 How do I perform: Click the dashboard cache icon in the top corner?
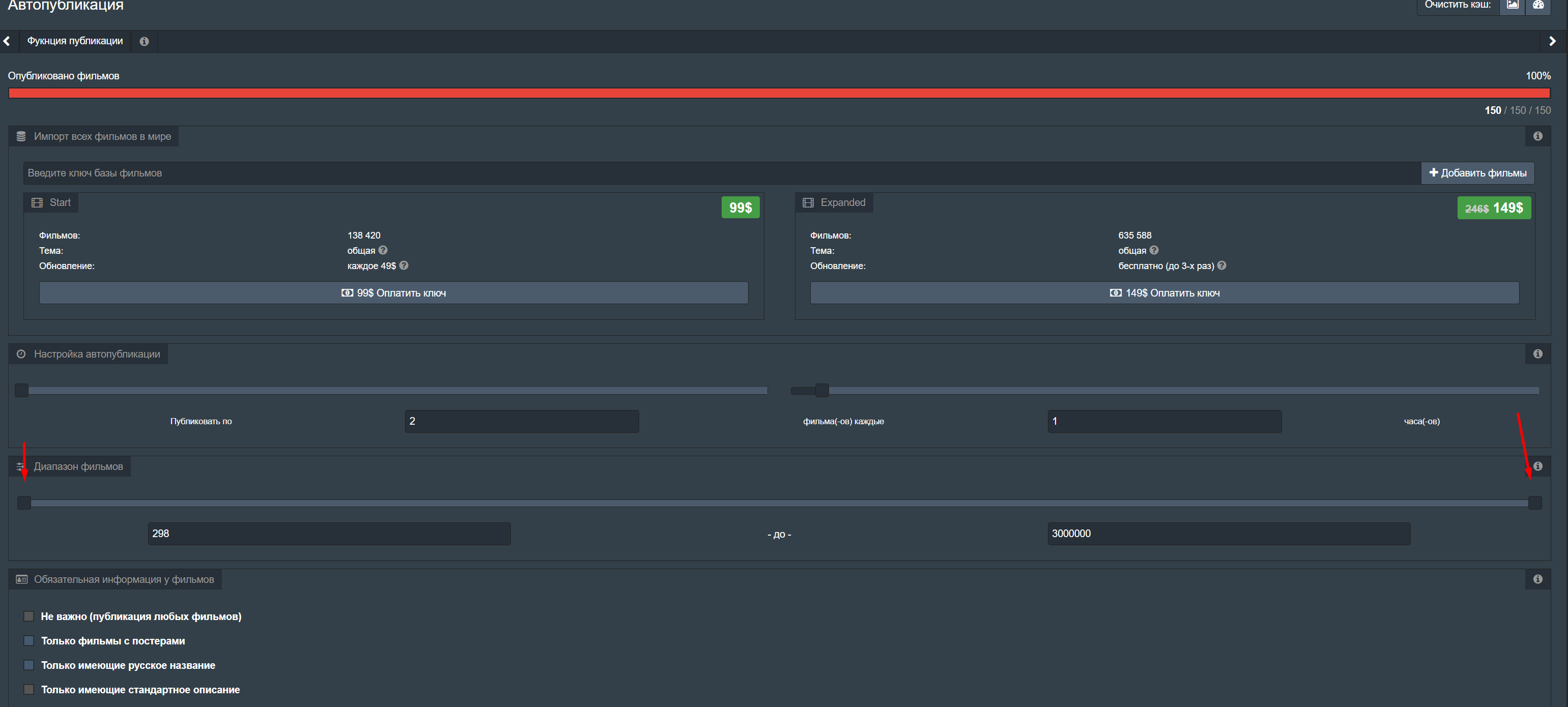click(1538, 4)
